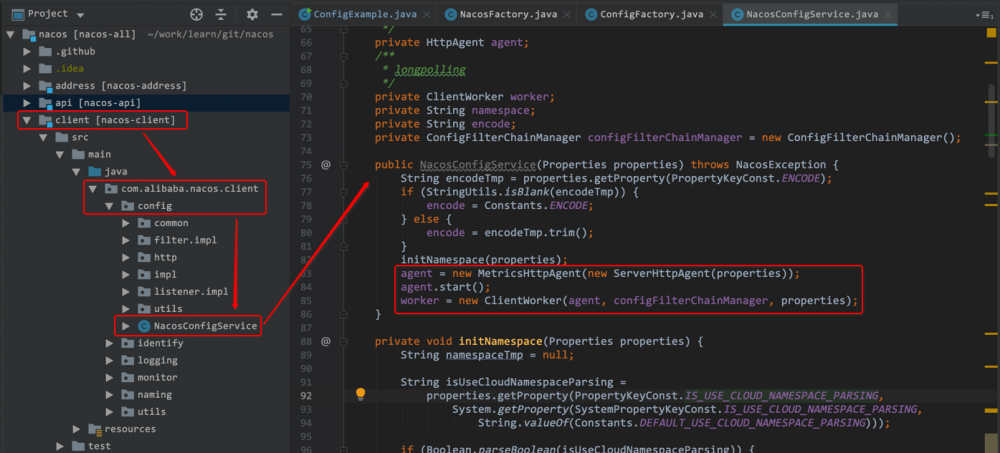Click String namespaceTmp = null; line
This screenshot has width=1000, height=453.
click(x=487, y=355)
